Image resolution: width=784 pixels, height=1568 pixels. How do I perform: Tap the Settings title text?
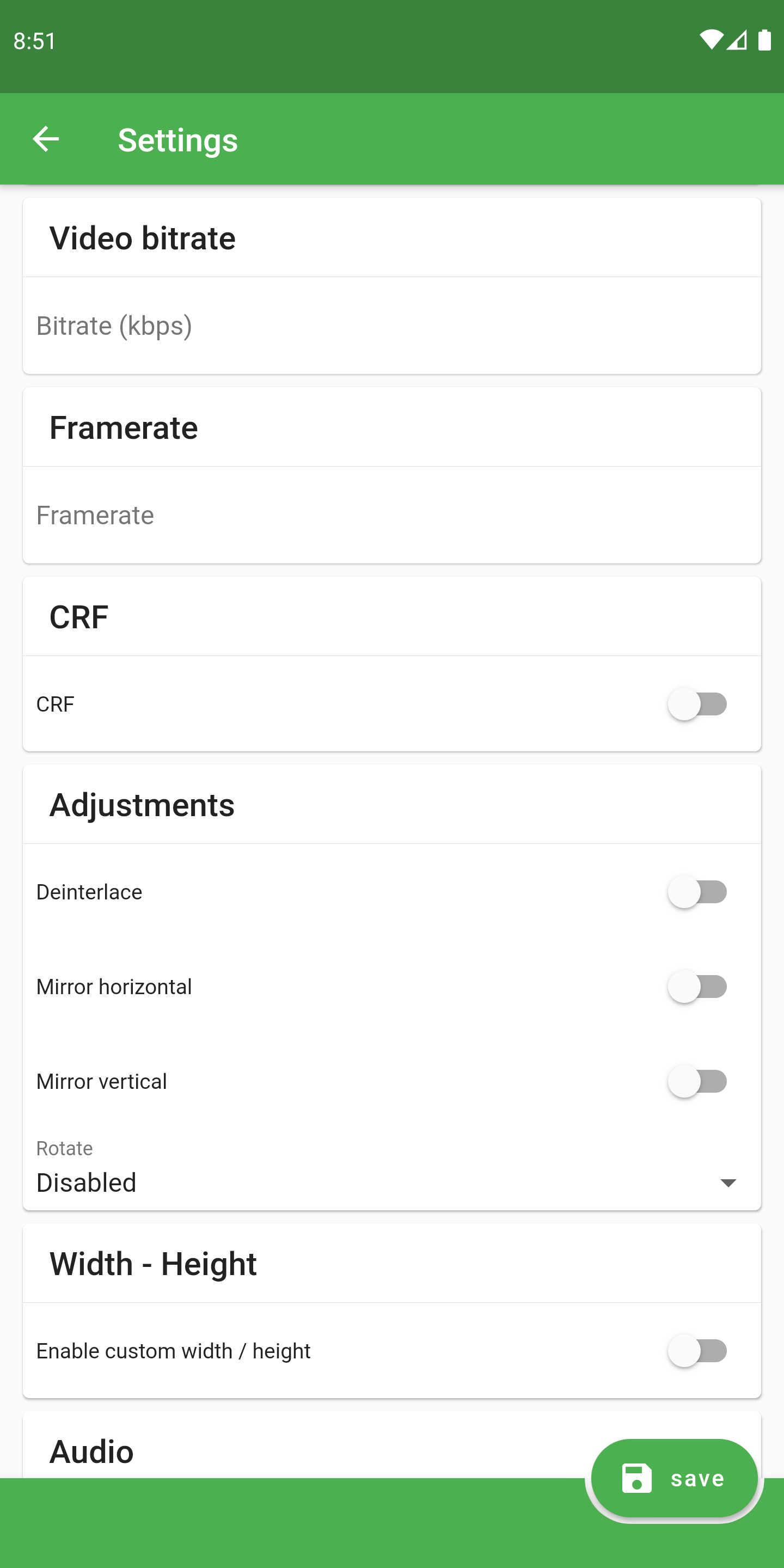pyautogui.click(x=177, y=140)
